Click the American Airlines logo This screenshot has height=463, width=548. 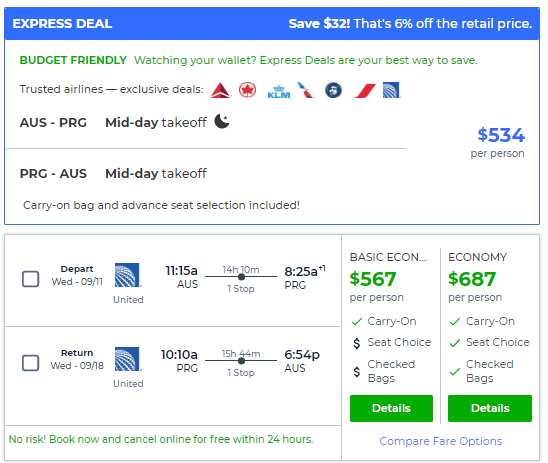click(x=305, y=90)
